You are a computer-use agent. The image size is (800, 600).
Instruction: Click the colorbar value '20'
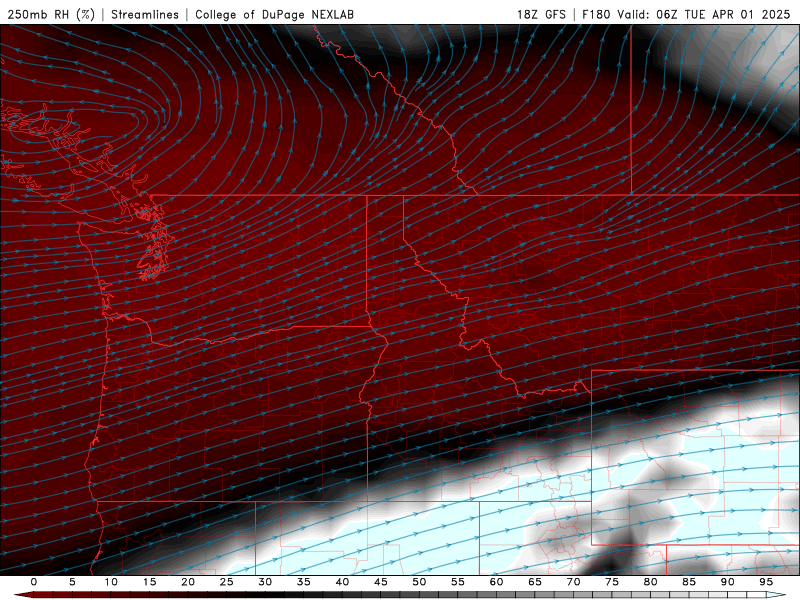pos(188,582)
